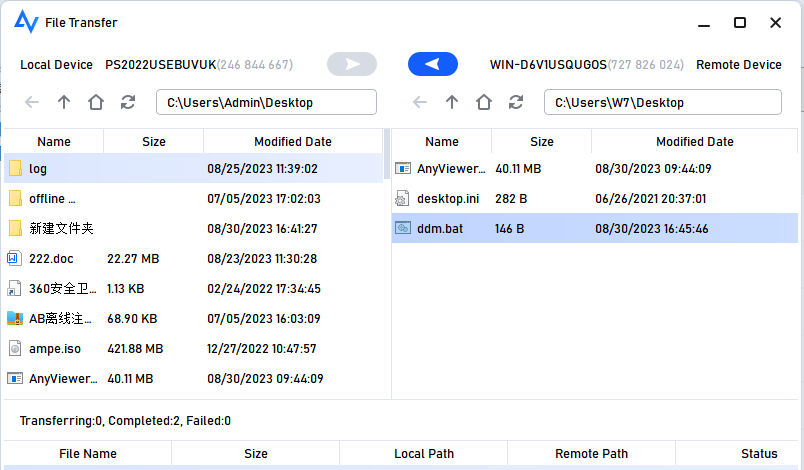Image resolution: width=804 pixels, height=470 pixels.
Task: Go up one folder on local device
Action: [x=64, y=102]
